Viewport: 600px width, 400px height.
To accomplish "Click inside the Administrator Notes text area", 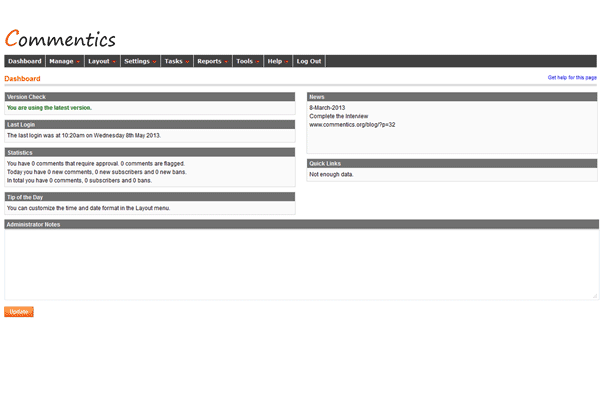I will click(x=300, y=264).
